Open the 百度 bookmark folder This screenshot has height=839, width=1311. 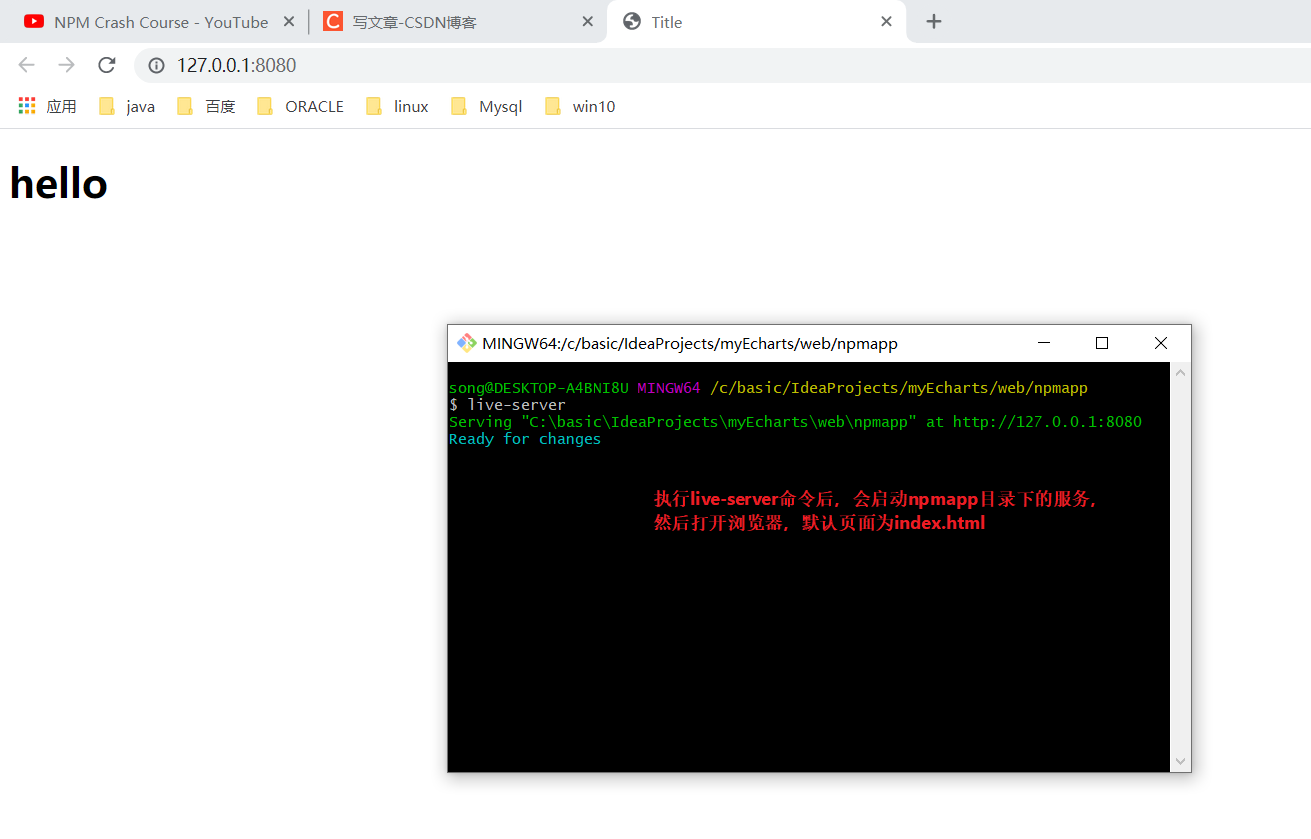(206, 106)
